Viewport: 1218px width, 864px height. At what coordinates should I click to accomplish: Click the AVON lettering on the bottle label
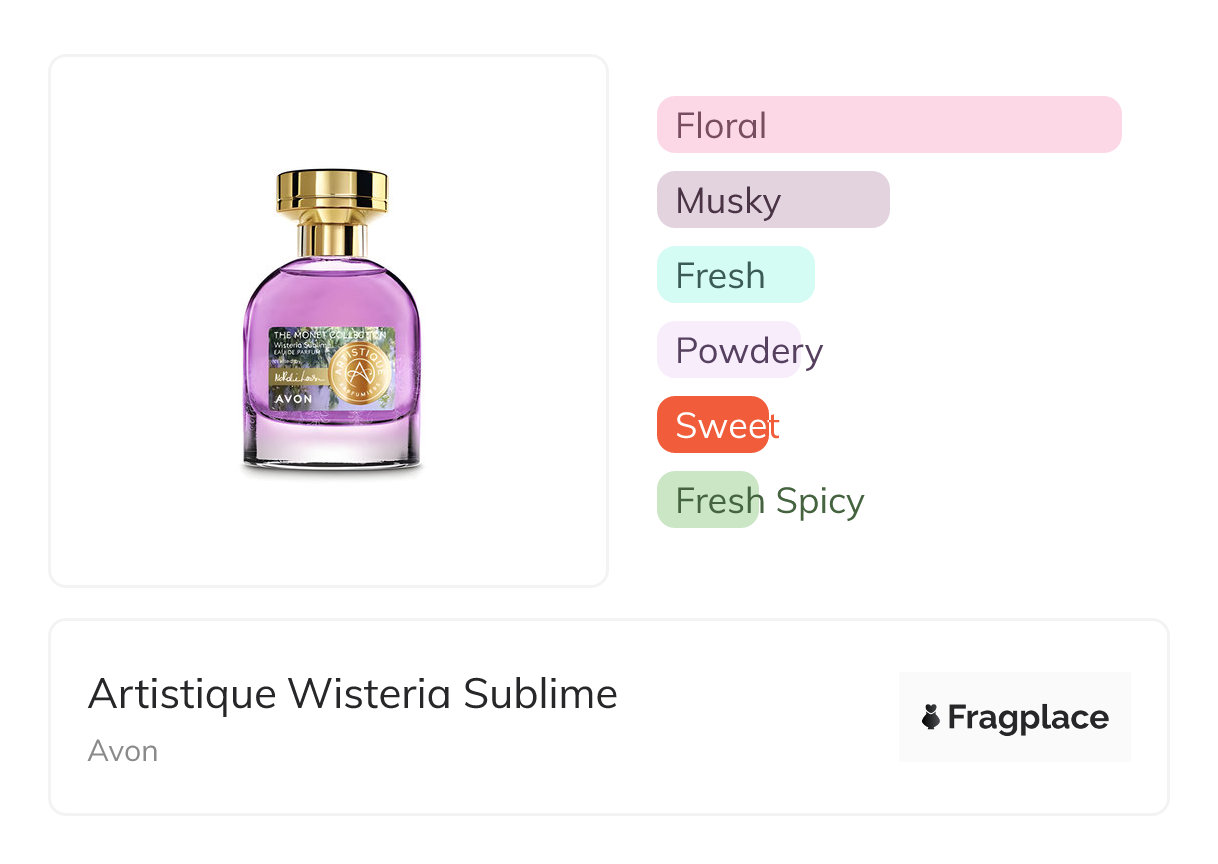pos(293,398)
